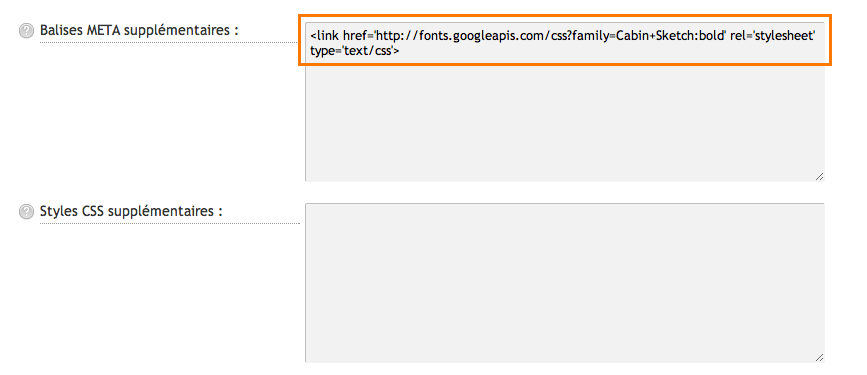Image resolution: width=867 pixels, height=375 pixels.
Task: Click the help icon beside Balises META
Action: [26, 31]
